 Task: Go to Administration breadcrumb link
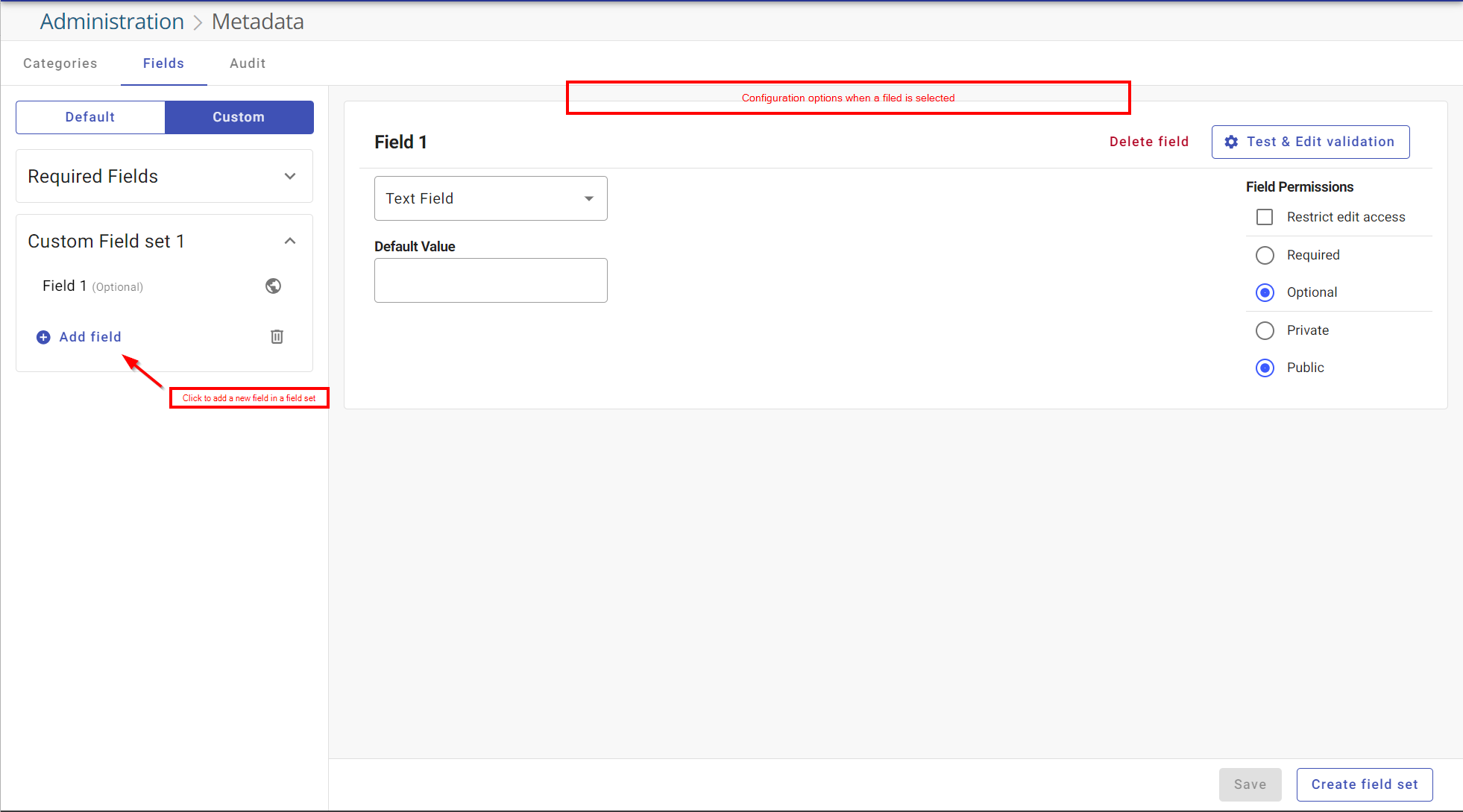click(112, 22)
